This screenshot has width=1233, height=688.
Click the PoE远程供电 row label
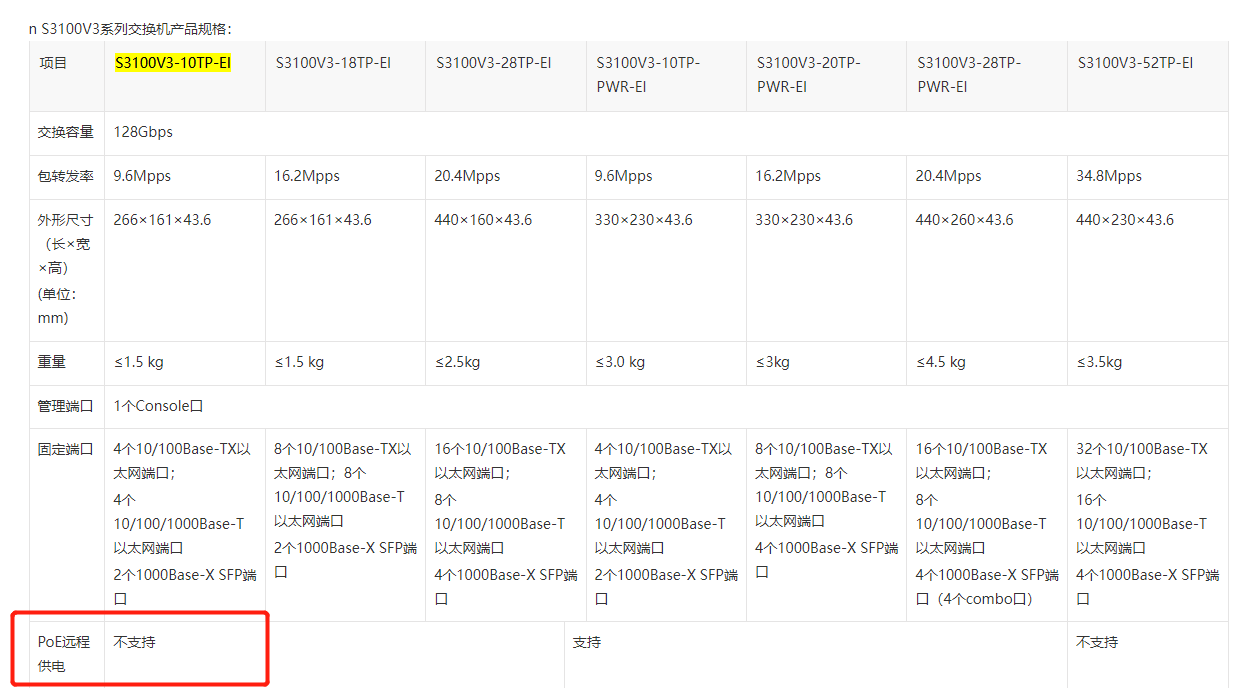coord(64,653)
